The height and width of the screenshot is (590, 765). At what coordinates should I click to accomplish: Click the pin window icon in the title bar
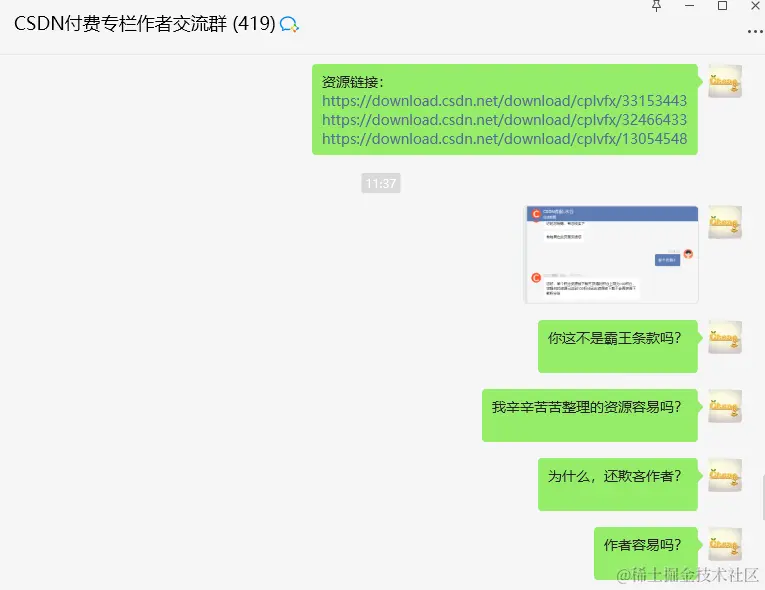[x=657, y=6]
